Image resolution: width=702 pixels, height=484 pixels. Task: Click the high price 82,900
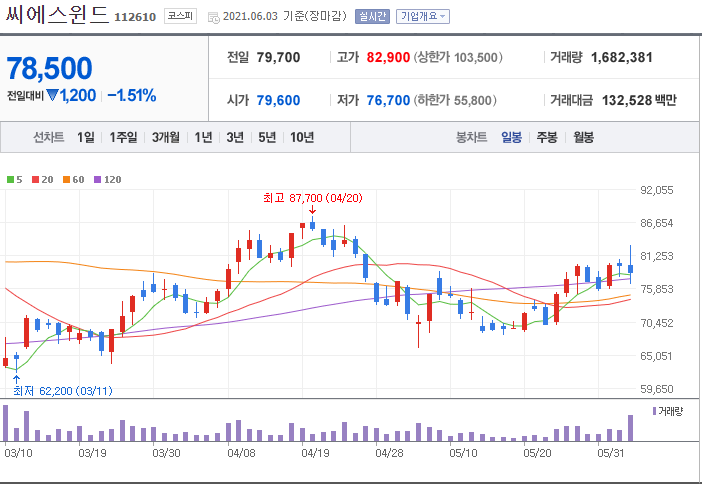click(x=388, y=57)
